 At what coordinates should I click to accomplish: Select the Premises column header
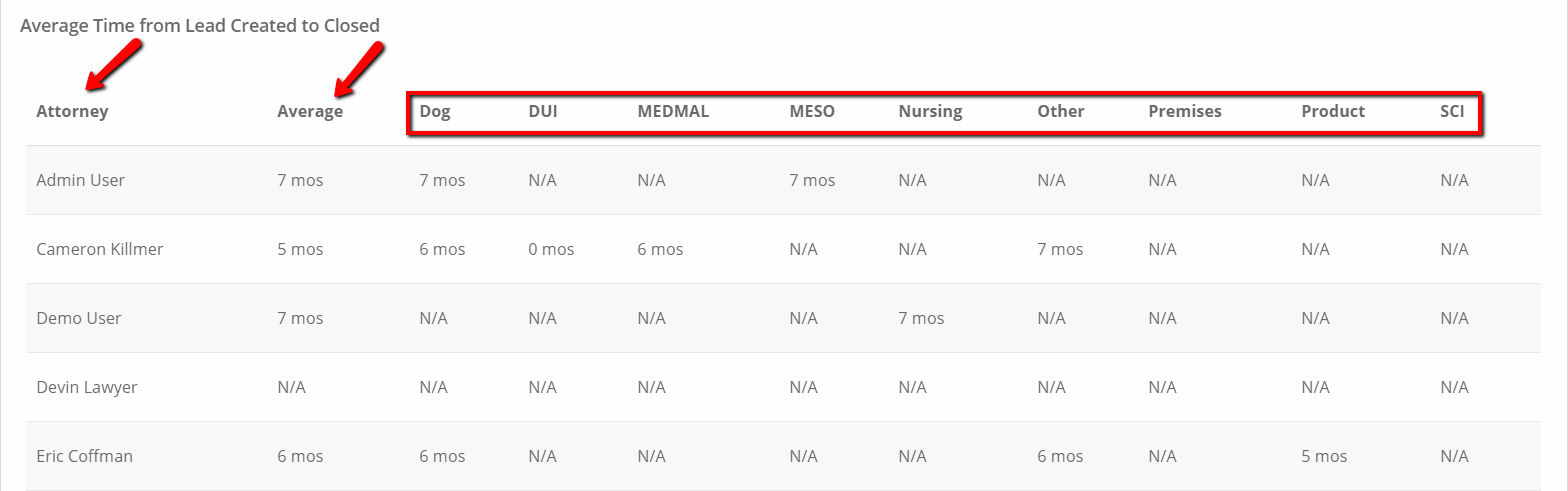1185,111
